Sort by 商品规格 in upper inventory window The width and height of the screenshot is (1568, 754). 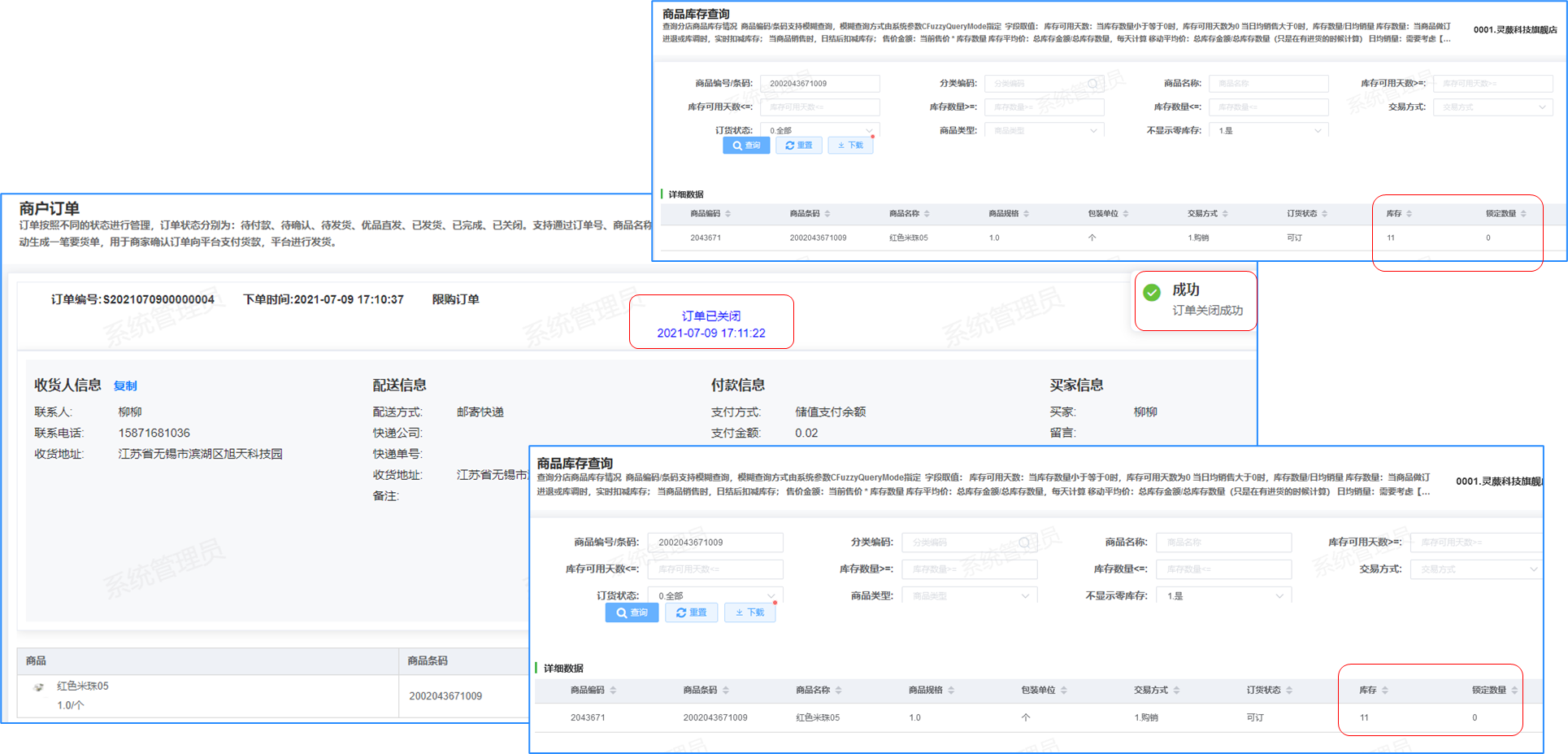click(1027, 214)
